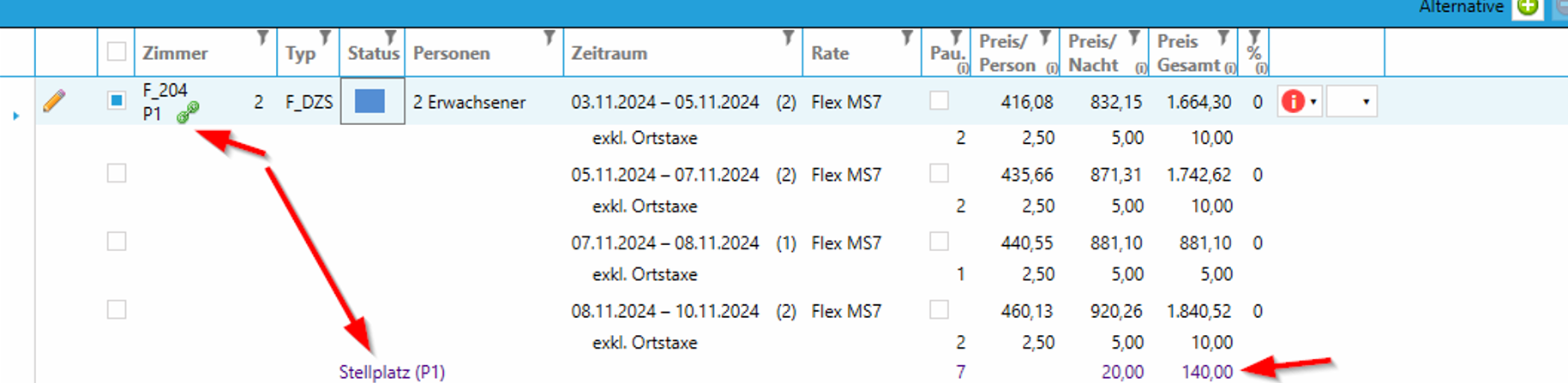1568x383 pixels.
Task: Click the pencil edit icon for room F_204
Action: pos(54,101)
